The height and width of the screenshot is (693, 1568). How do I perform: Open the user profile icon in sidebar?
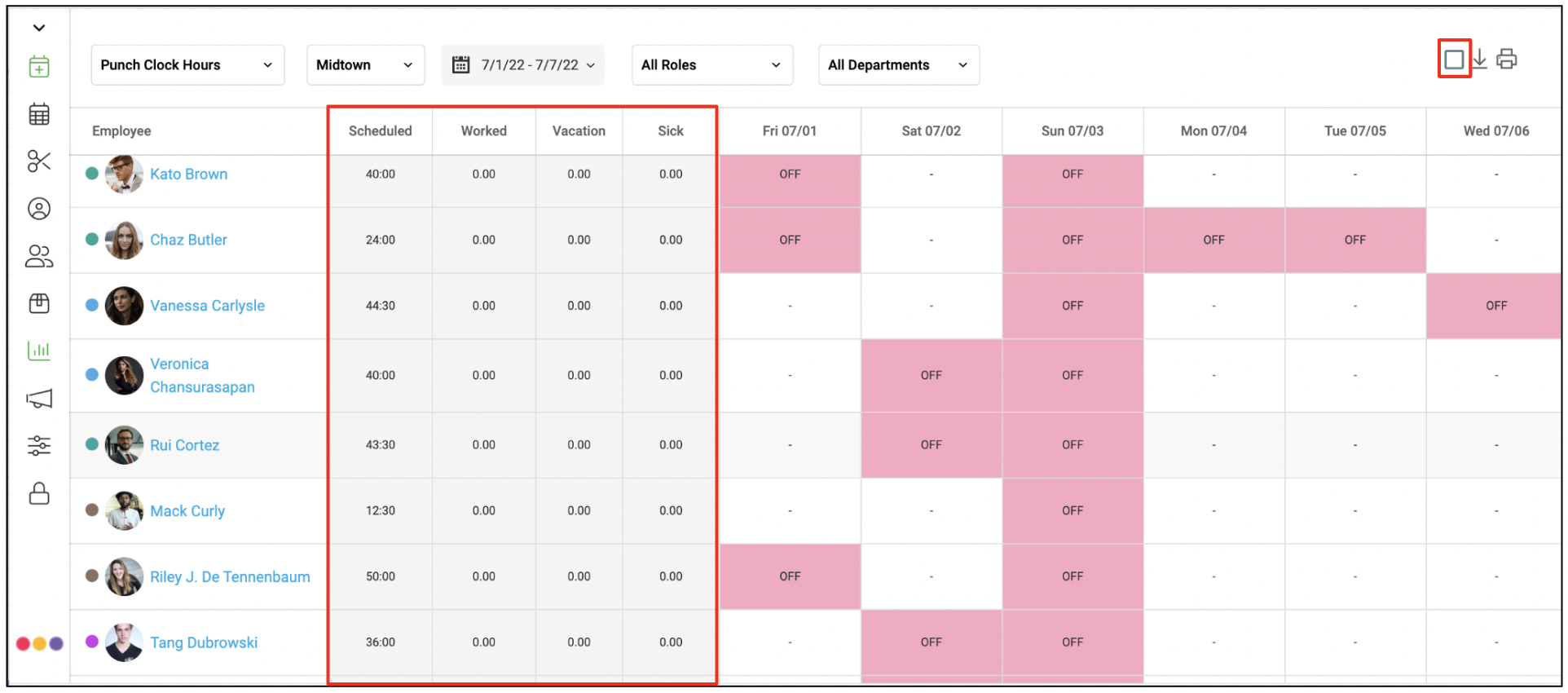[39, 209]
